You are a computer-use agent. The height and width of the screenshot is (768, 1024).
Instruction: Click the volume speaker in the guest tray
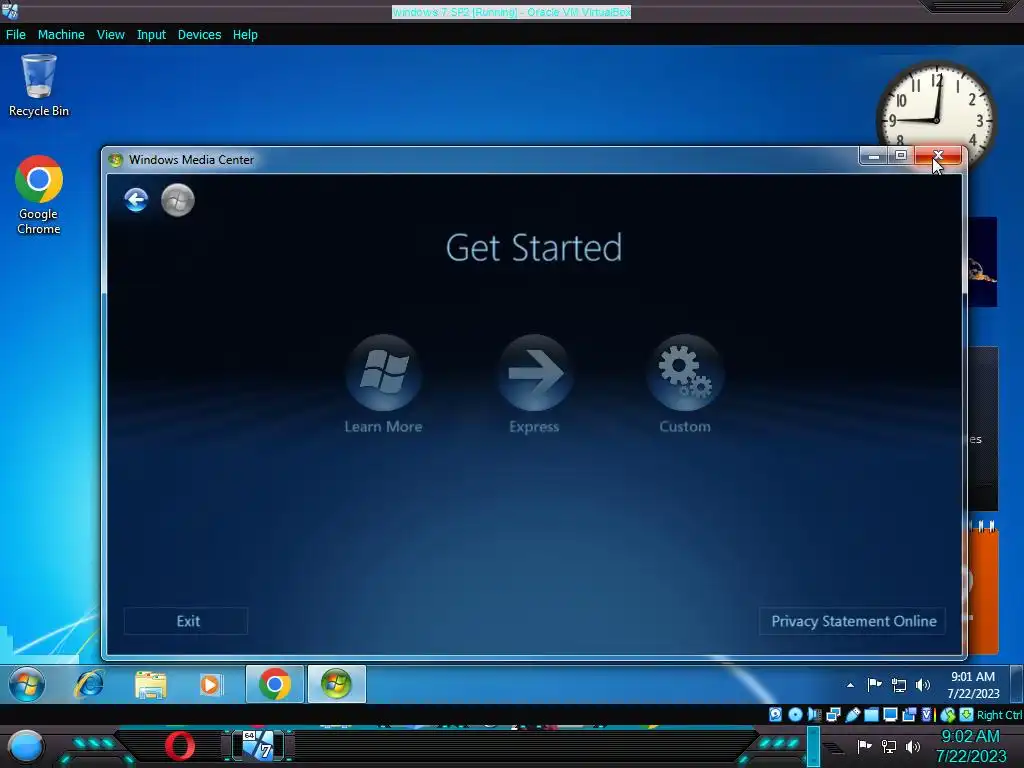(922, 685)
